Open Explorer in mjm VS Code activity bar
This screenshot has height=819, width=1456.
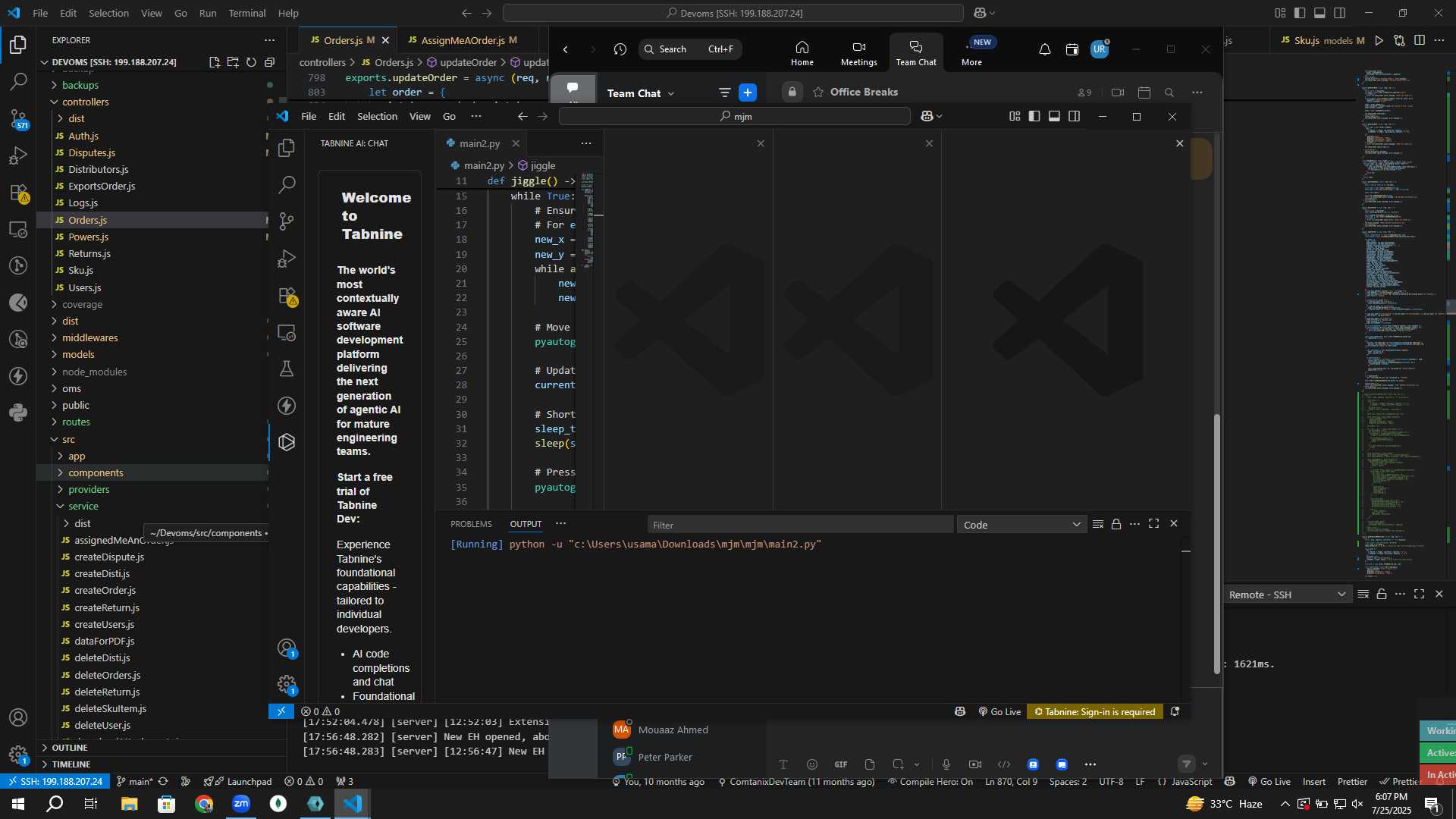[287, 148]
